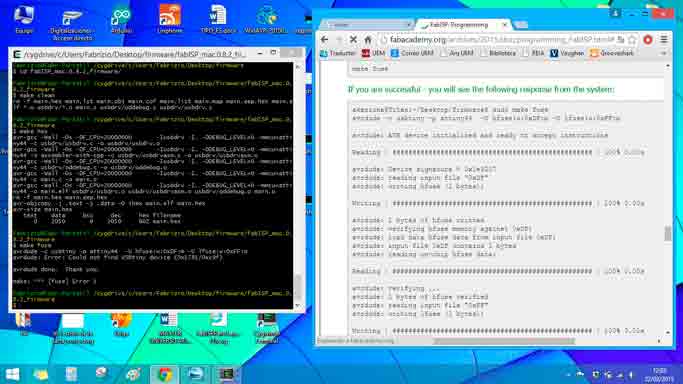Click the red extension icon in Chrome toolbar
The width and height of the screenshot is (683, 384).
[x=648, y=40]
